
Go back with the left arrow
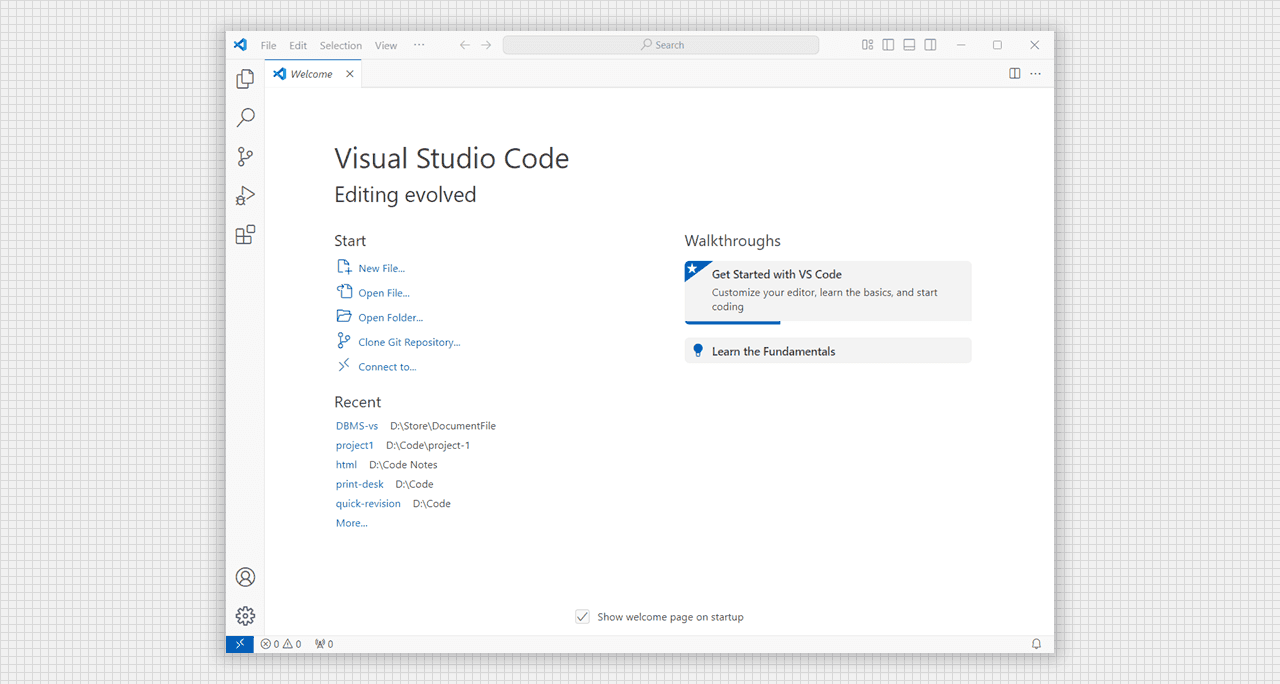pyautogui.click(x=465, y=45)
